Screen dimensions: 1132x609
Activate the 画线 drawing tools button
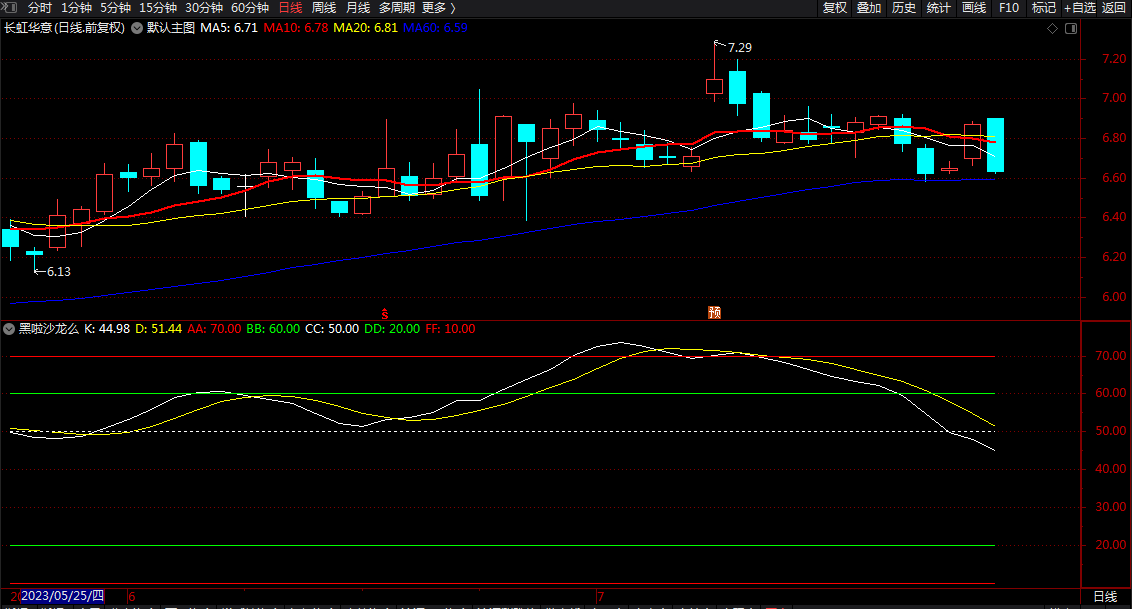pos(974,7)
